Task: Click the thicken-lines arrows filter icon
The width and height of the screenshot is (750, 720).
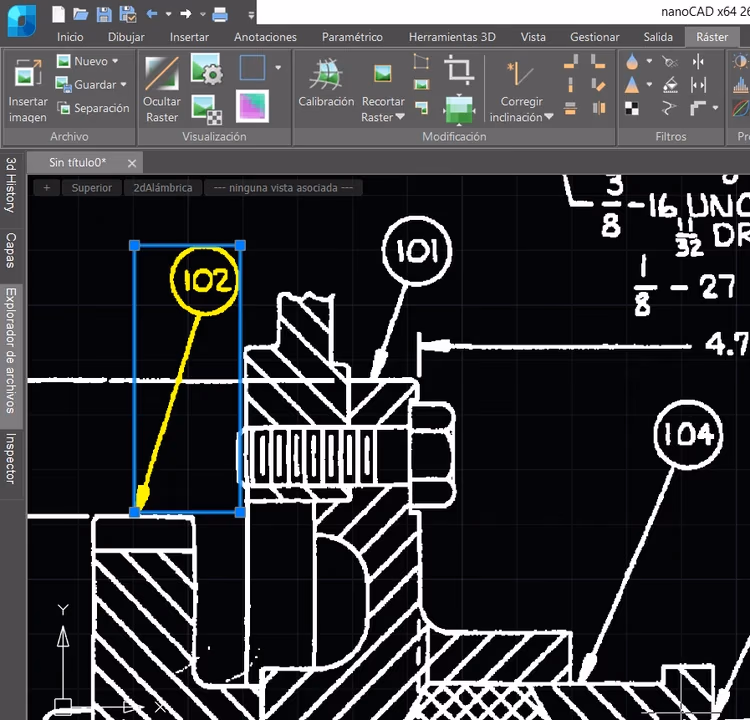Action: point(698,85)
